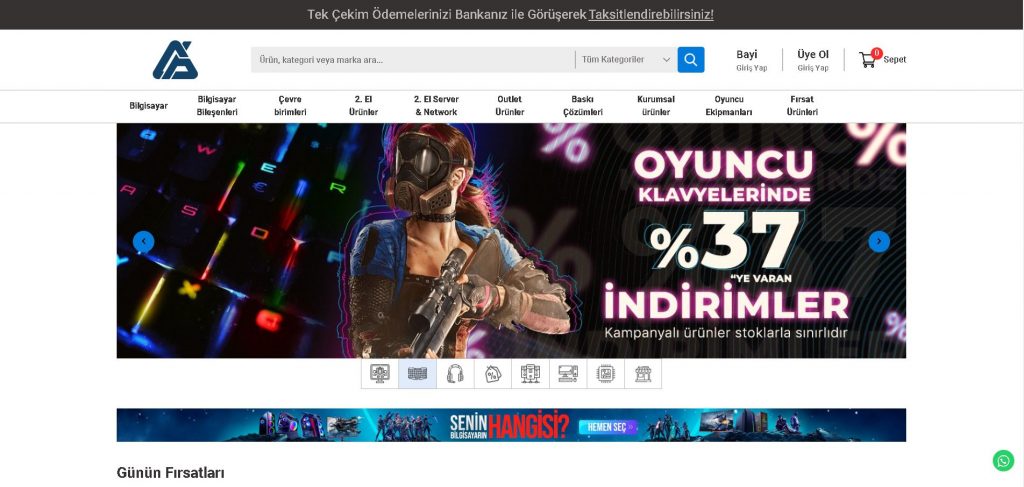Select the keyboard slide thumbnail icon
Viewport: 1024px width, 487px height.
(x=417, y=374)
